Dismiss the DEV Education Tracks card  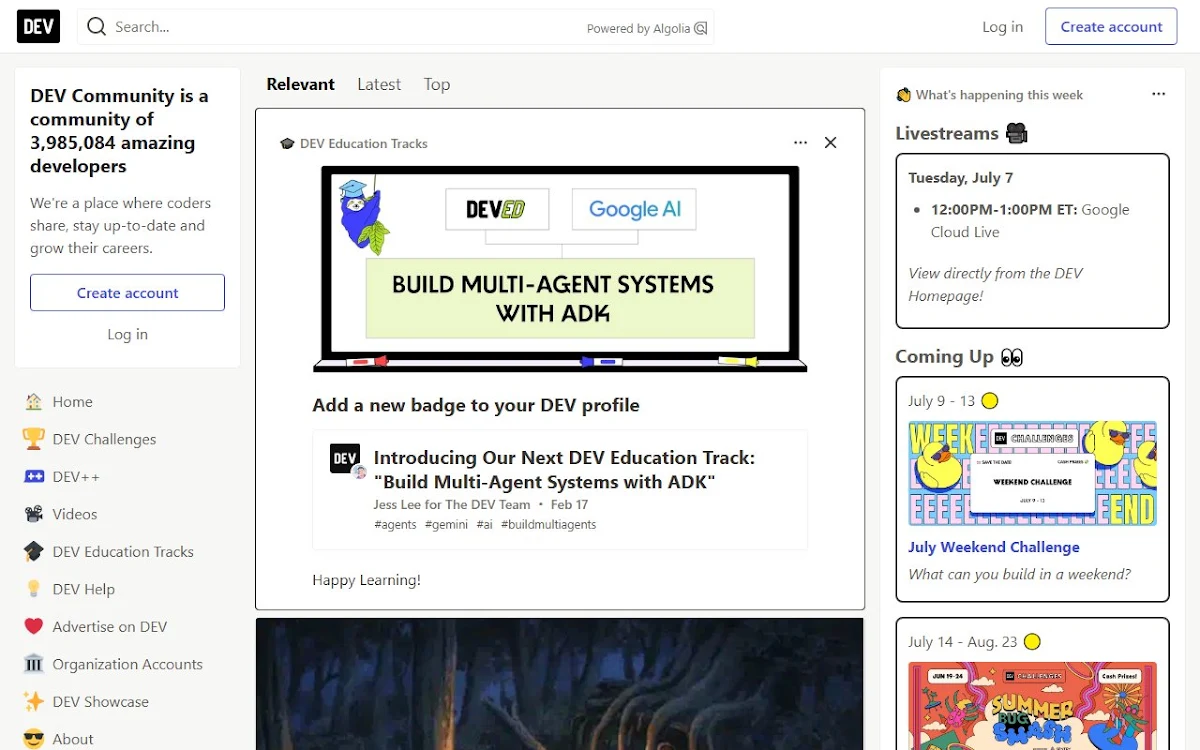click(830, 143)
